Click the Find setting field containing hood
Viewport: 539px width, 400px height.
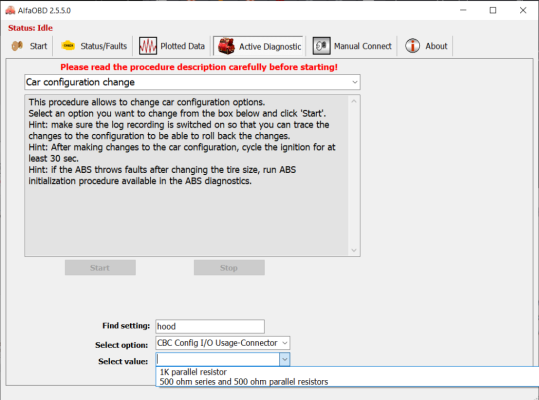coord(210,326)
